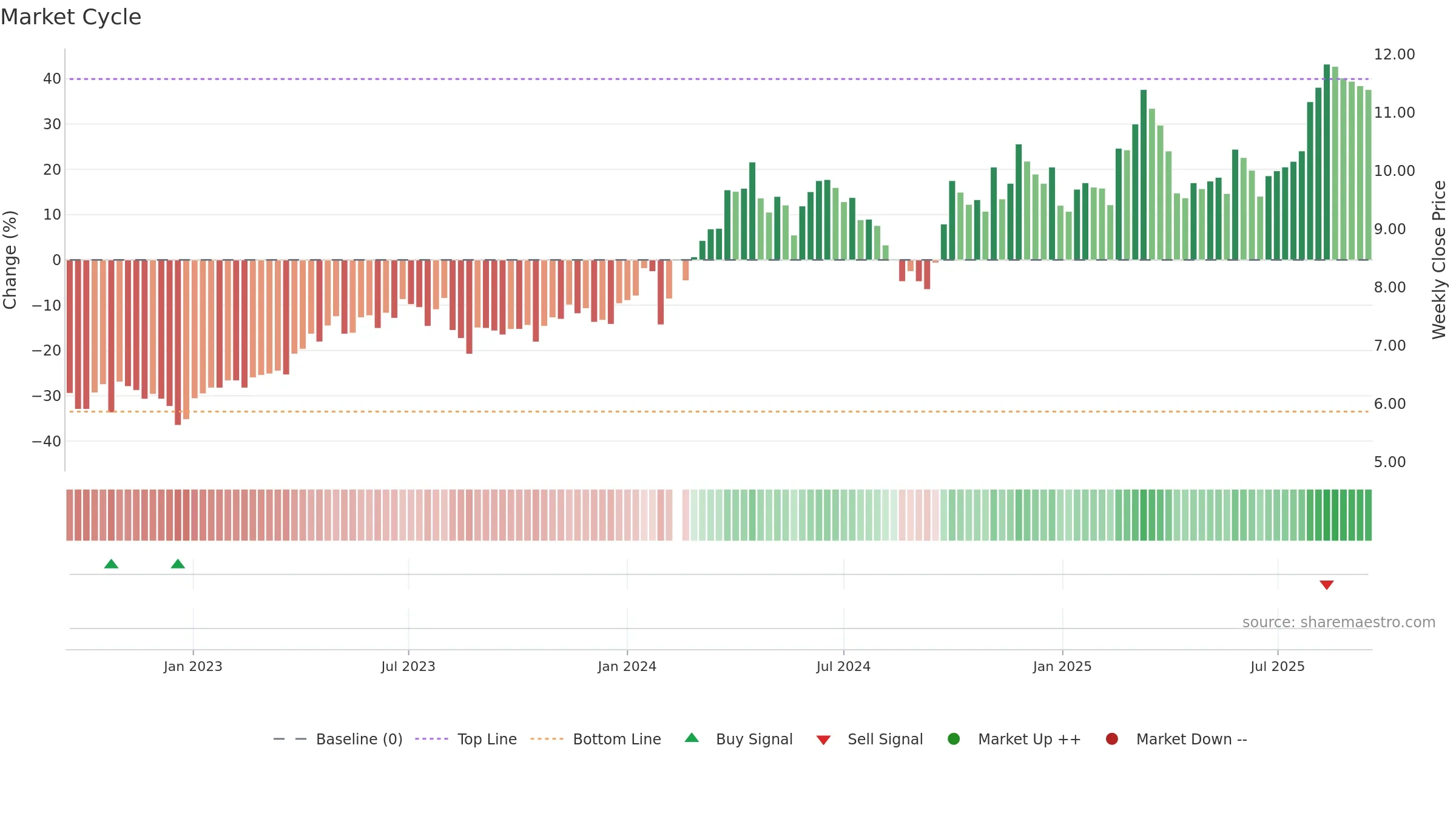The height and width of the screenshot is (819, 1456).
Task: Click the orange dotted Bottom Line legend sample
Action: tap(547, 739)
